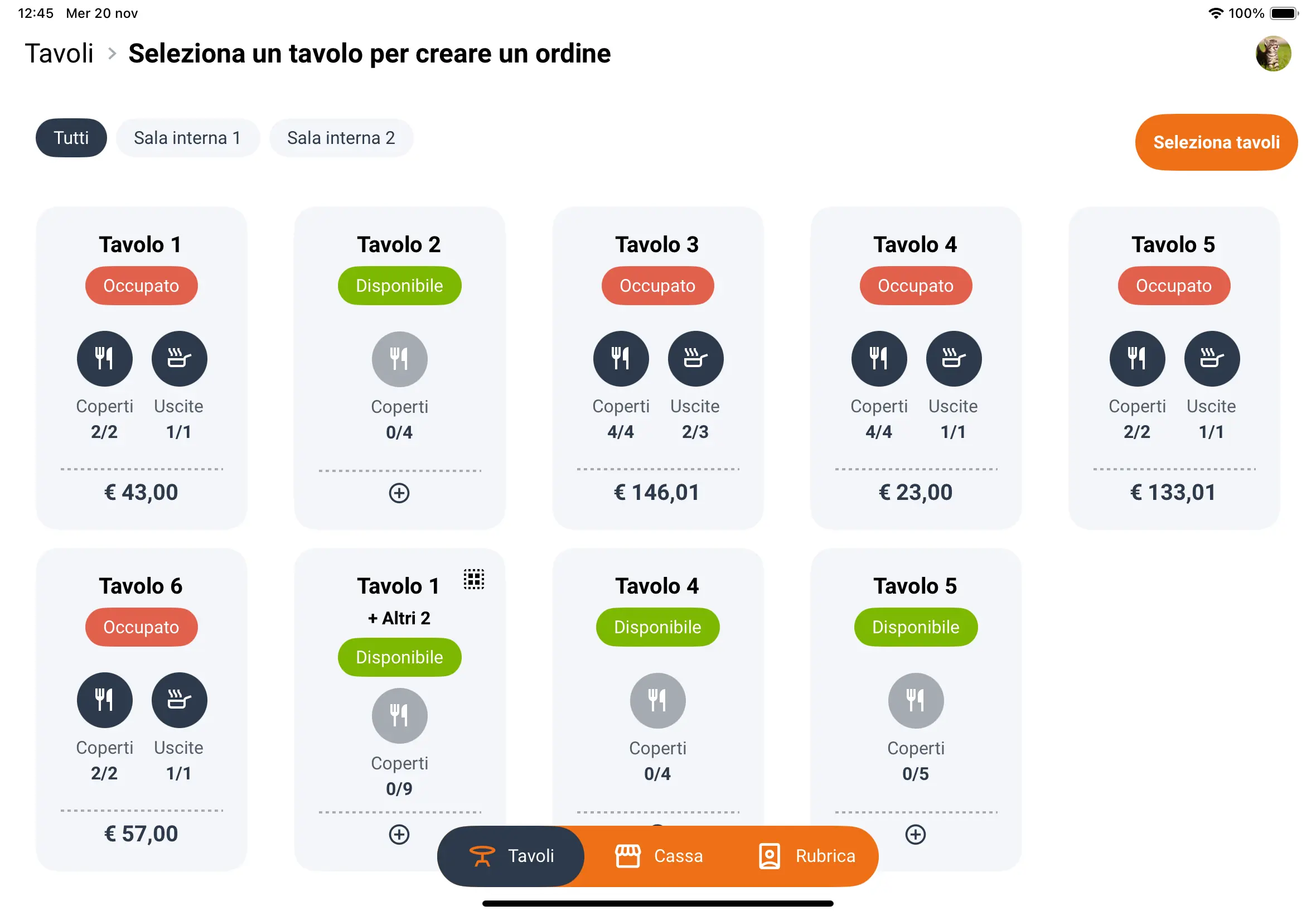Tap the grey Coperti icon on Tavolo 2
The image size is (1316, 915).
click(x=399, y=359)
